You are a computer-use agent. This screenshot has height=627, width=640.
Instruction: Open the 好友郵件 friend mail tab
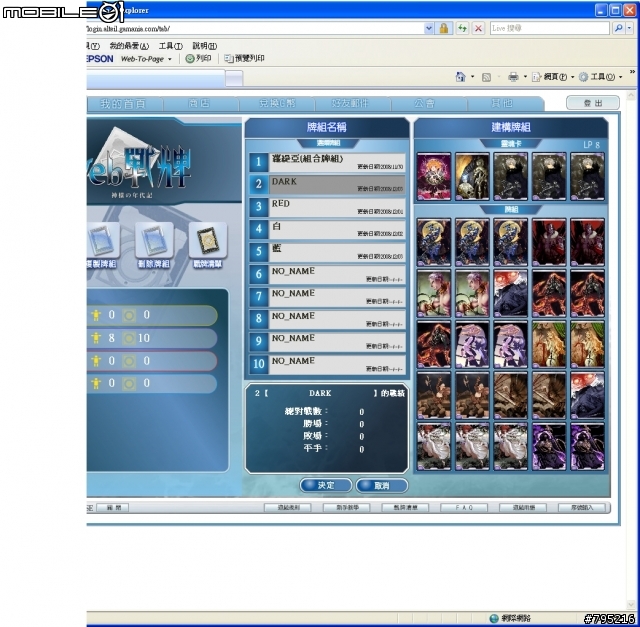[350, 104]
